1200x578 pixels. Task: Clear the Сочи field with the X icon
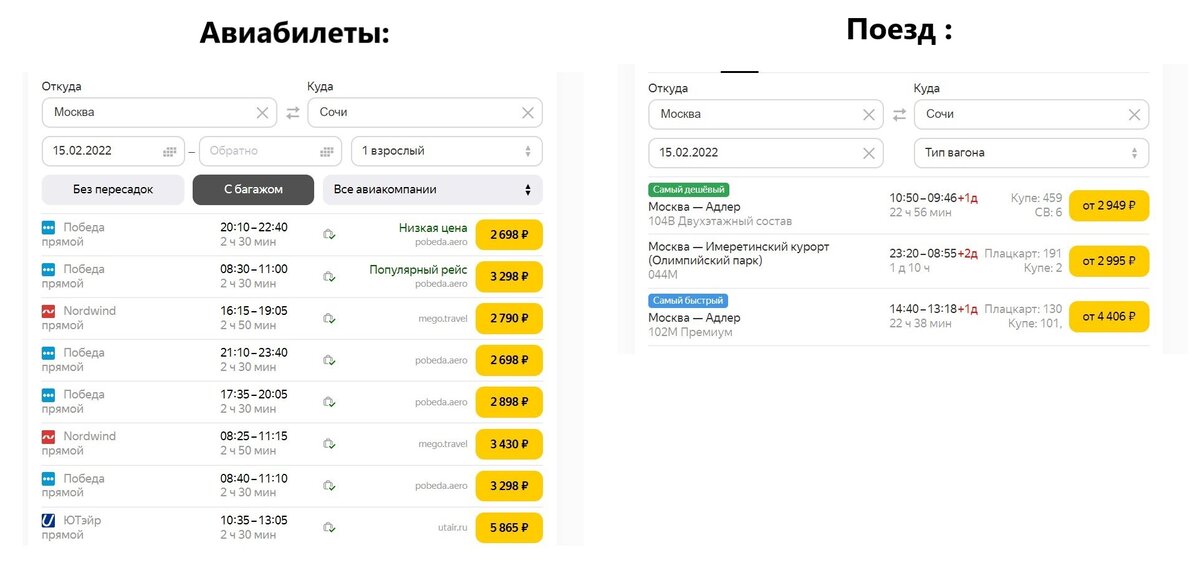tap(528, 112)
